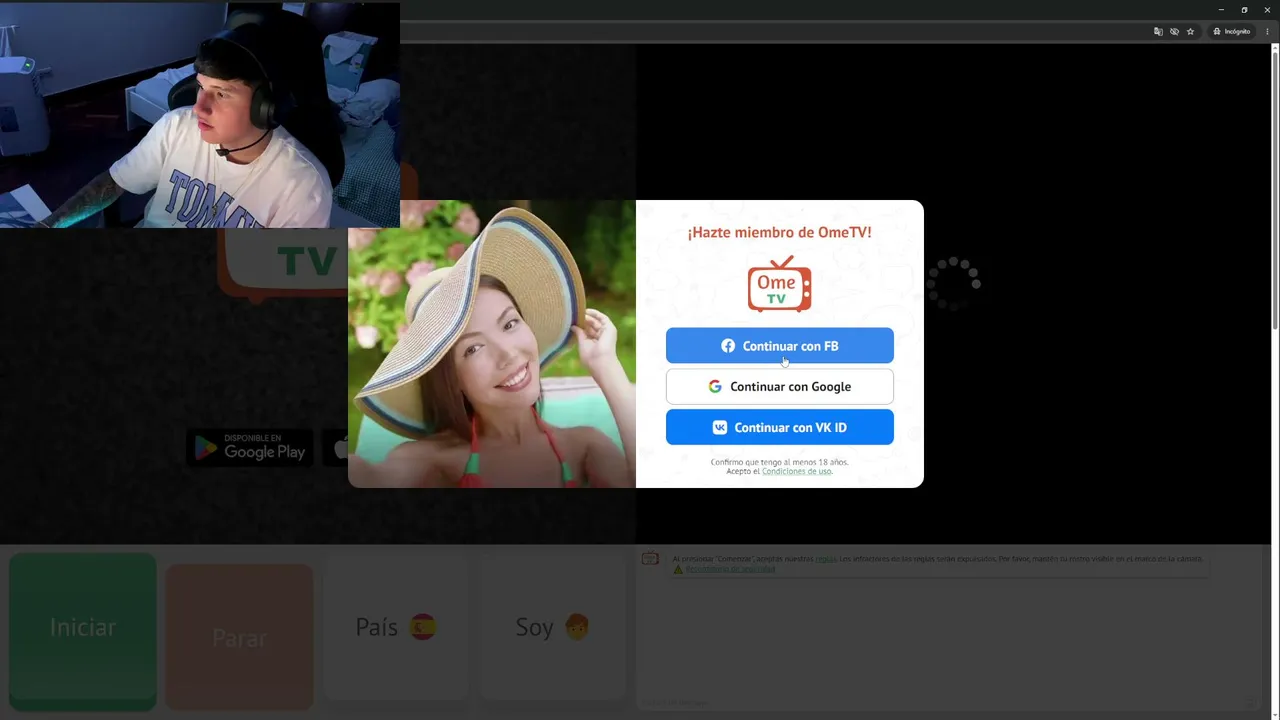Click the OmeTV logo in the signup dialog
Screen dimensions: 1280x720
coord(779,284)
